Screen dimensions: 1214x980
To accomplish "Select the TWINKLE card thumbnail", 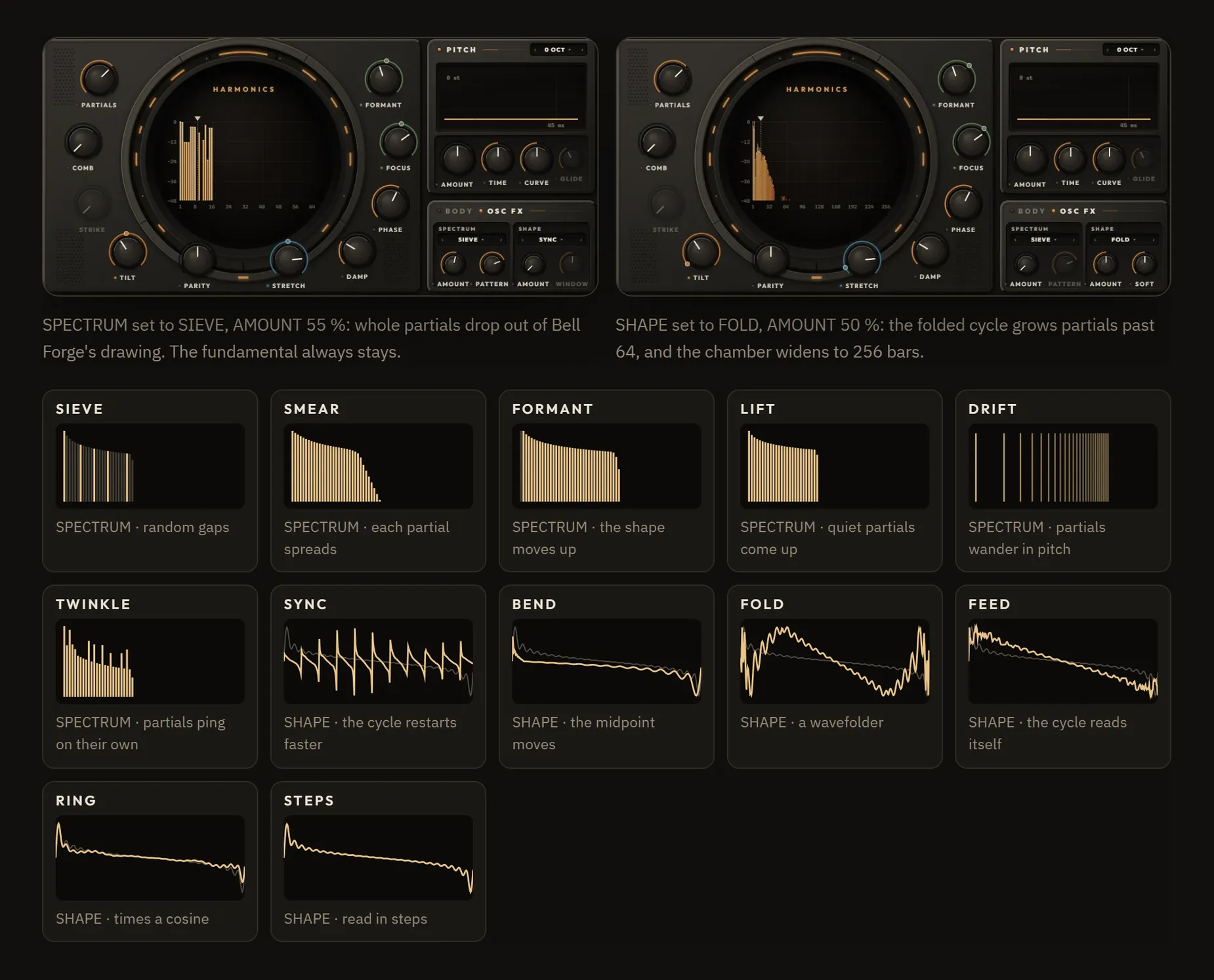I will tap(150, 661).
